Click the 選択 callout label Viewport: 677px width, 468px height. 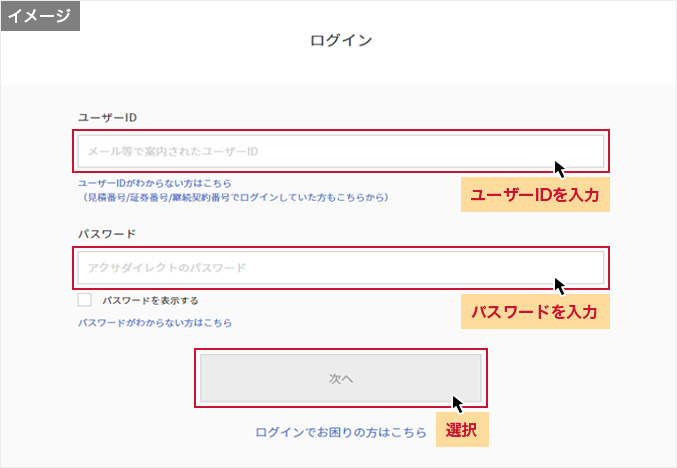(462, 431)
